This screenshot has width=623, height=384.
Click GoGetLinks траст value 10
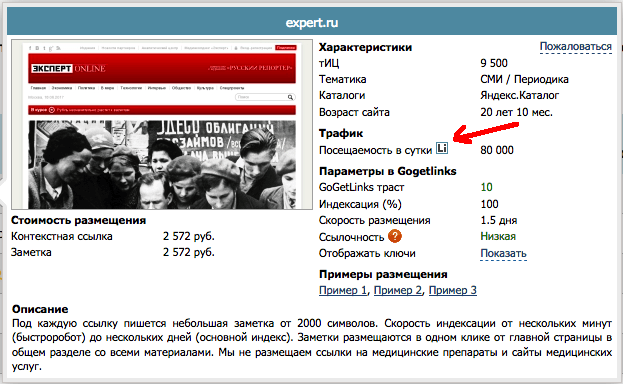tap(486, 187)
